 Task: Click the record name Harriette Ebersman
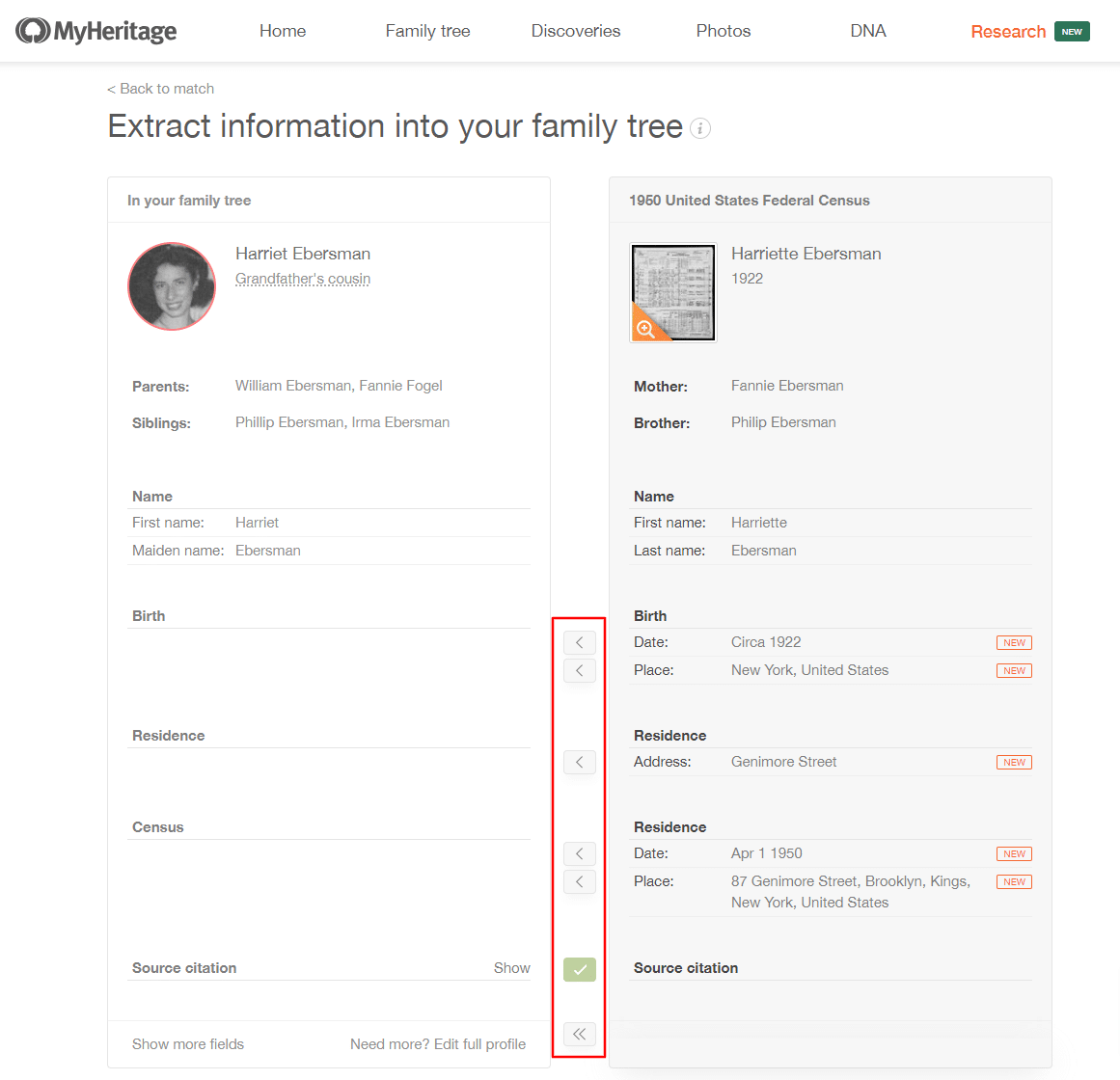coord(806,255)
